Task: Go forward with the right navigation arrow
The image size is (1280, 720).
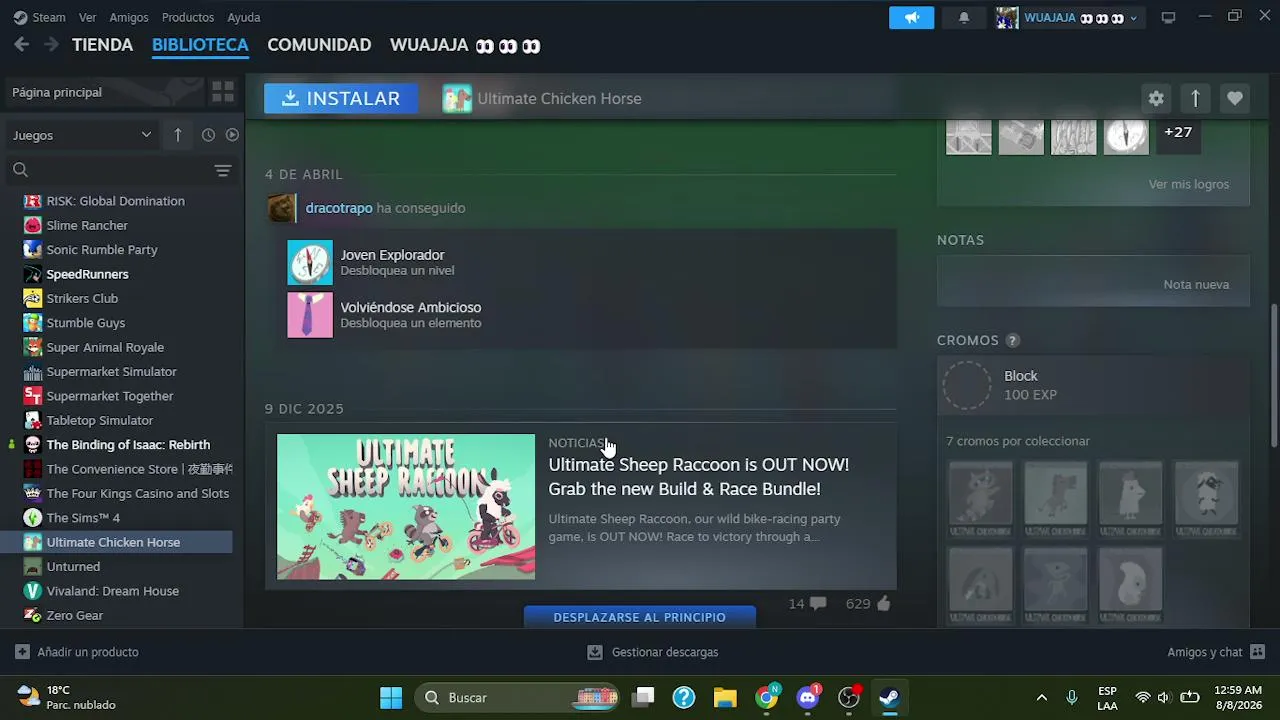Action: pyautogui.click(x=51, y=45)
